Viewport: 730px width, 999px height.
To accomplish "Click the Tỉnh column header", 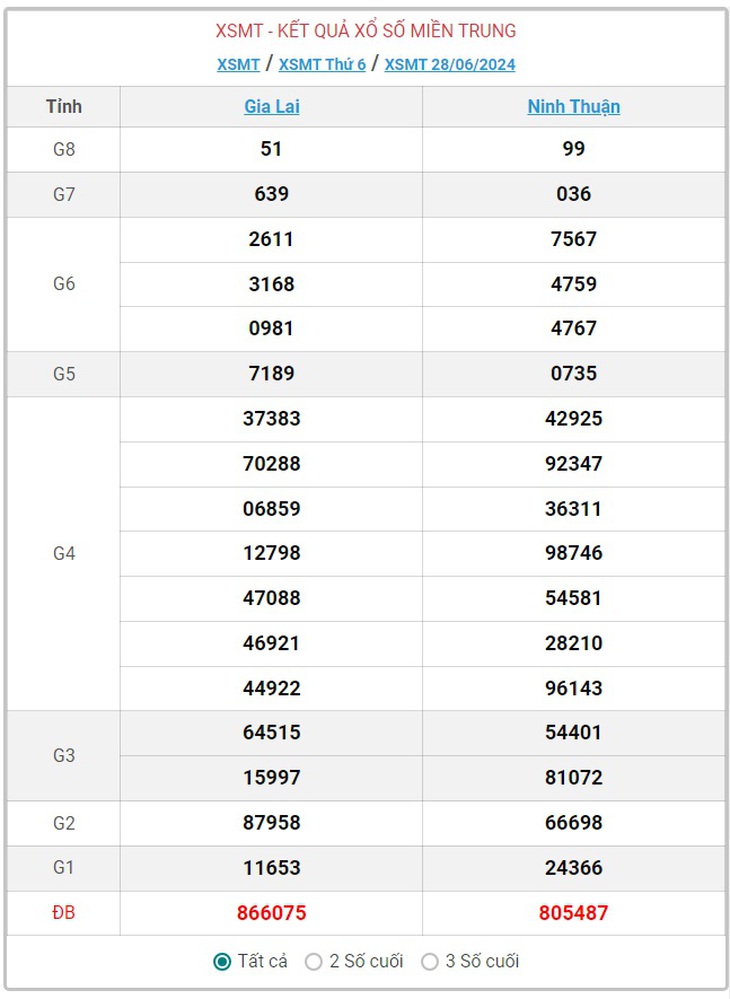I will click(x=64, y=106).
